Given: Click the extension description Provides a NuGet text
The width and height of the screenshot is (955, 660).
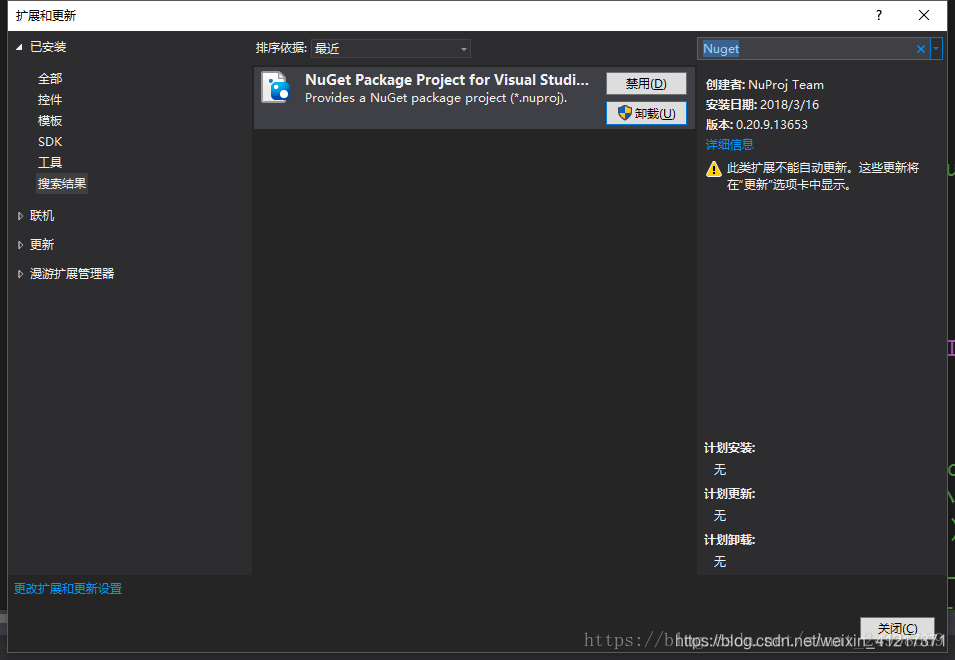Looking at the screenshot, I should pos(436,98).
